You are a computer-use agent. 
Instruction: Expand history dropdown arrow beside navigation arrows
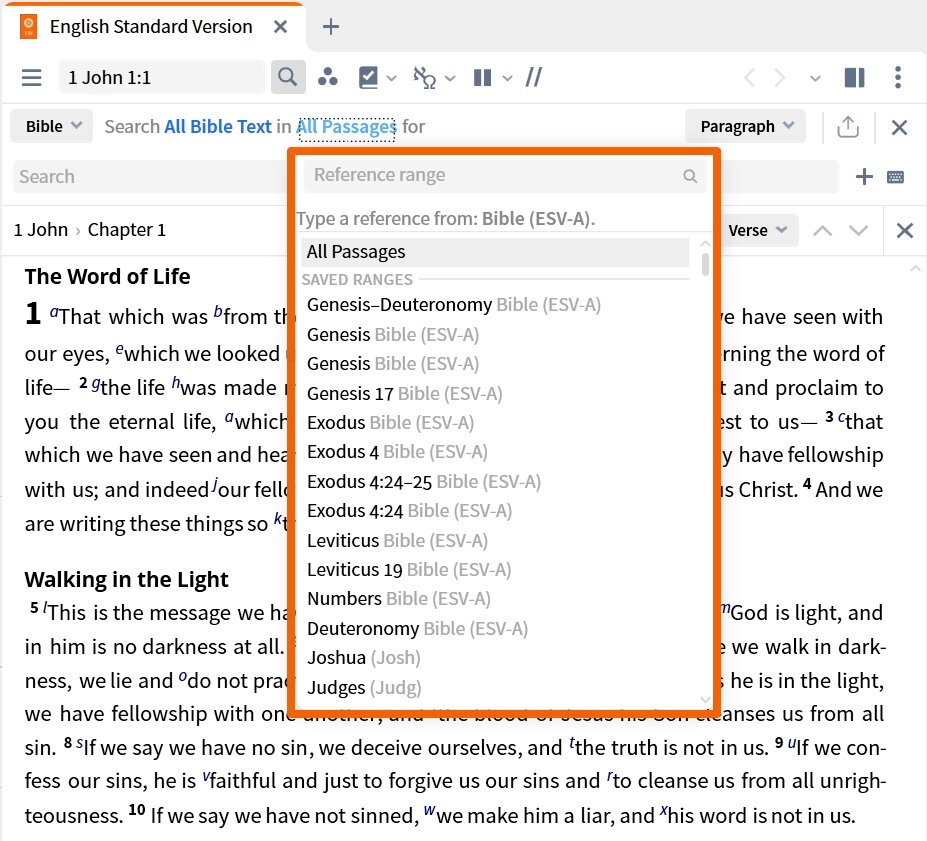point(815,78)
